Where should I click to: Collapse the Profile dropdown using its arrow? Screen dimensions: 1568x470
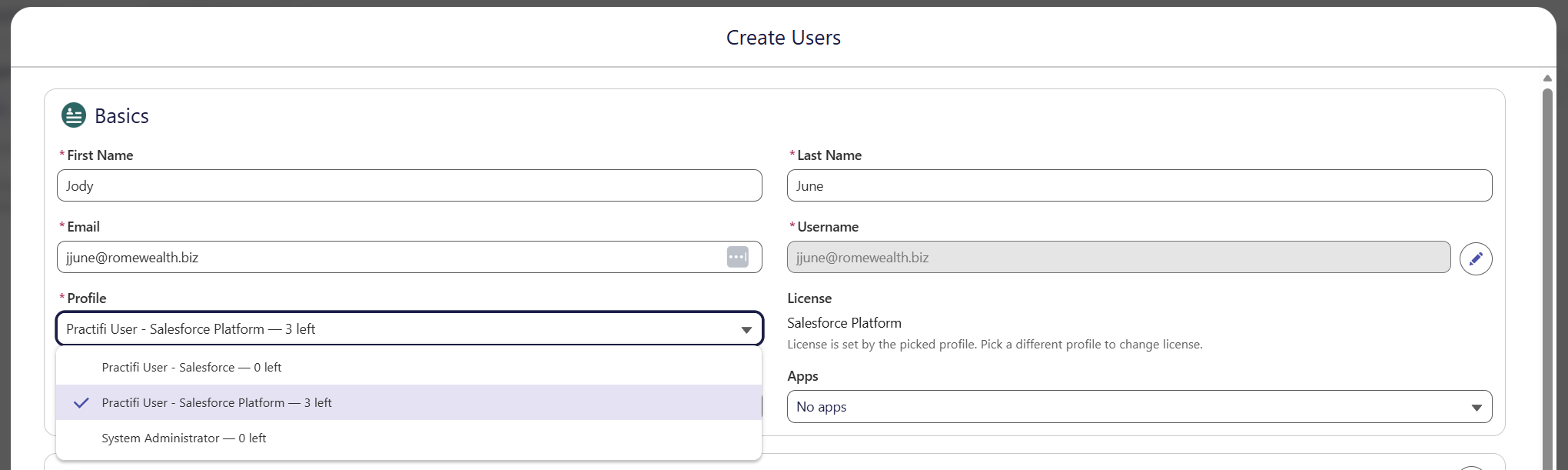[x=746, y=329]
